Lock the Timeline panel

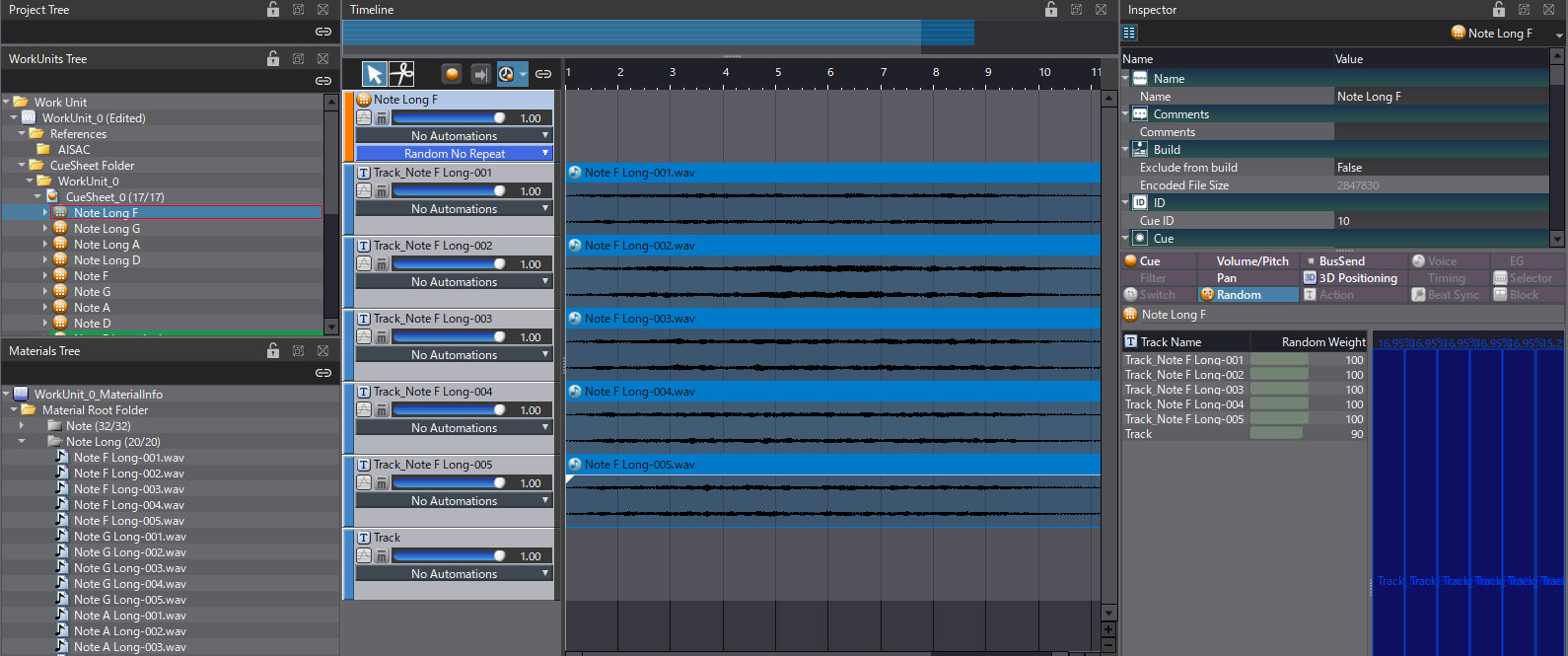pos(1051,9)
